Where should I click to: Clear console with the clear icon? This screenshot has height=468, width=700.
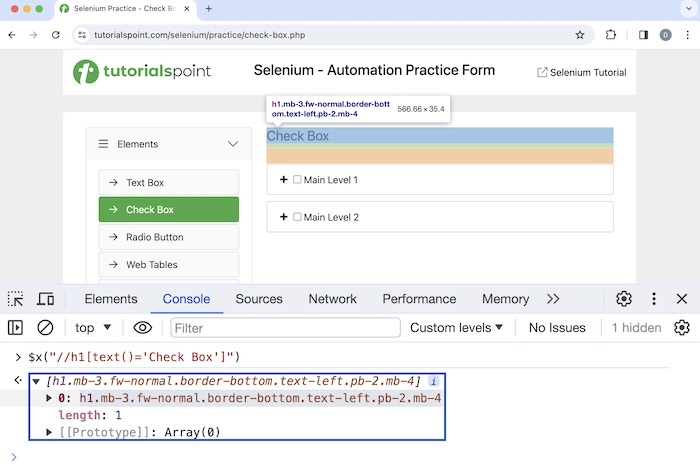click(45, 327)
